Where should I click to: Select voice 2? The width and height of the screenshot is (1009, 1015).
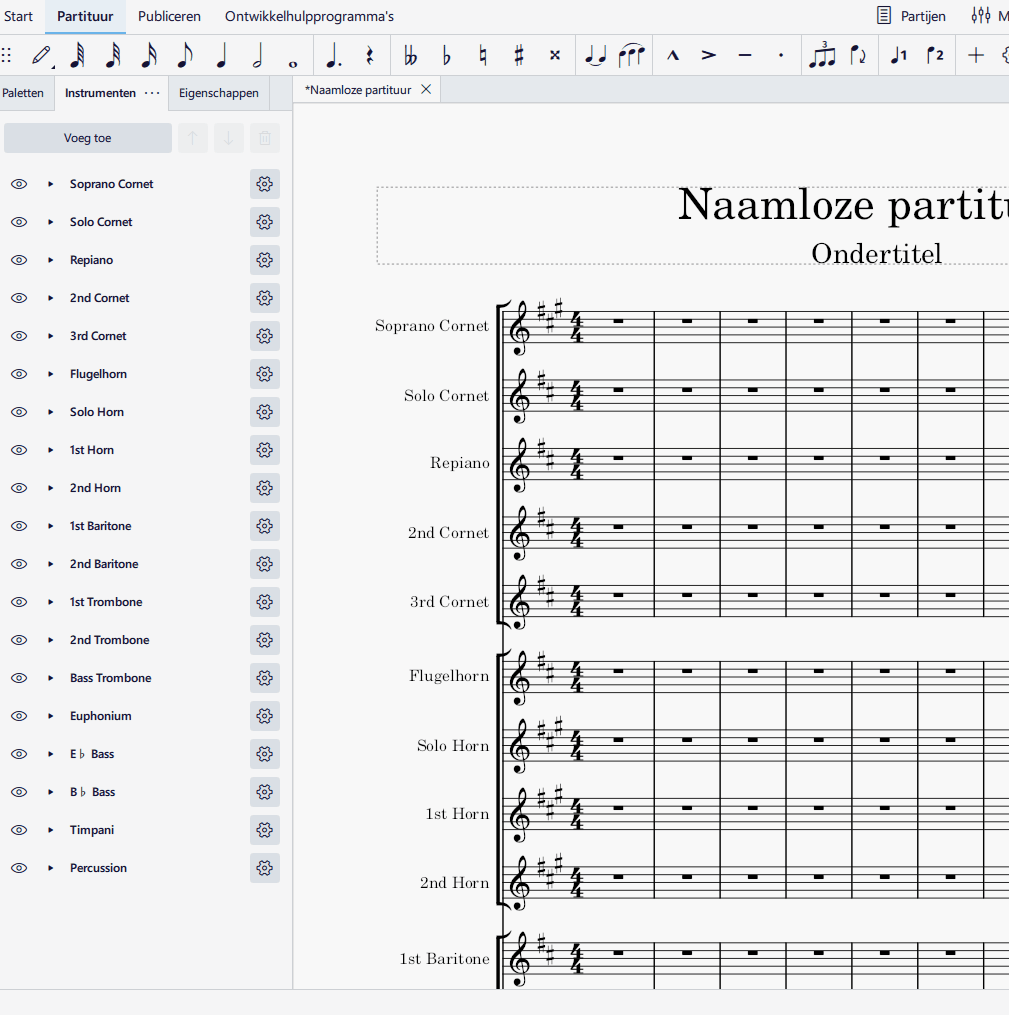[935, 56]
